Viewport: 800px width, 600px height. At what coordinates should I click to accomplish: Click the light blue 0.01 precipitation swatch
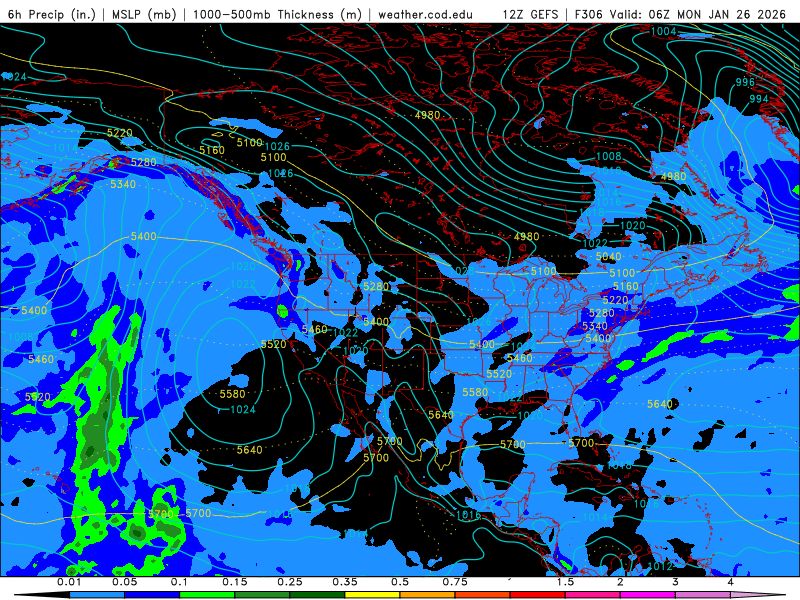click(x=97, y=595)
